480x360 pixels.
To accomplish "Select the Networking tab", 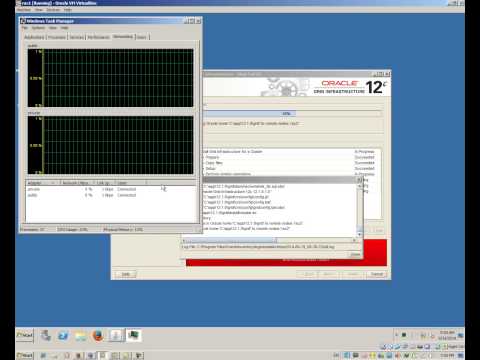I will point(123,37).
